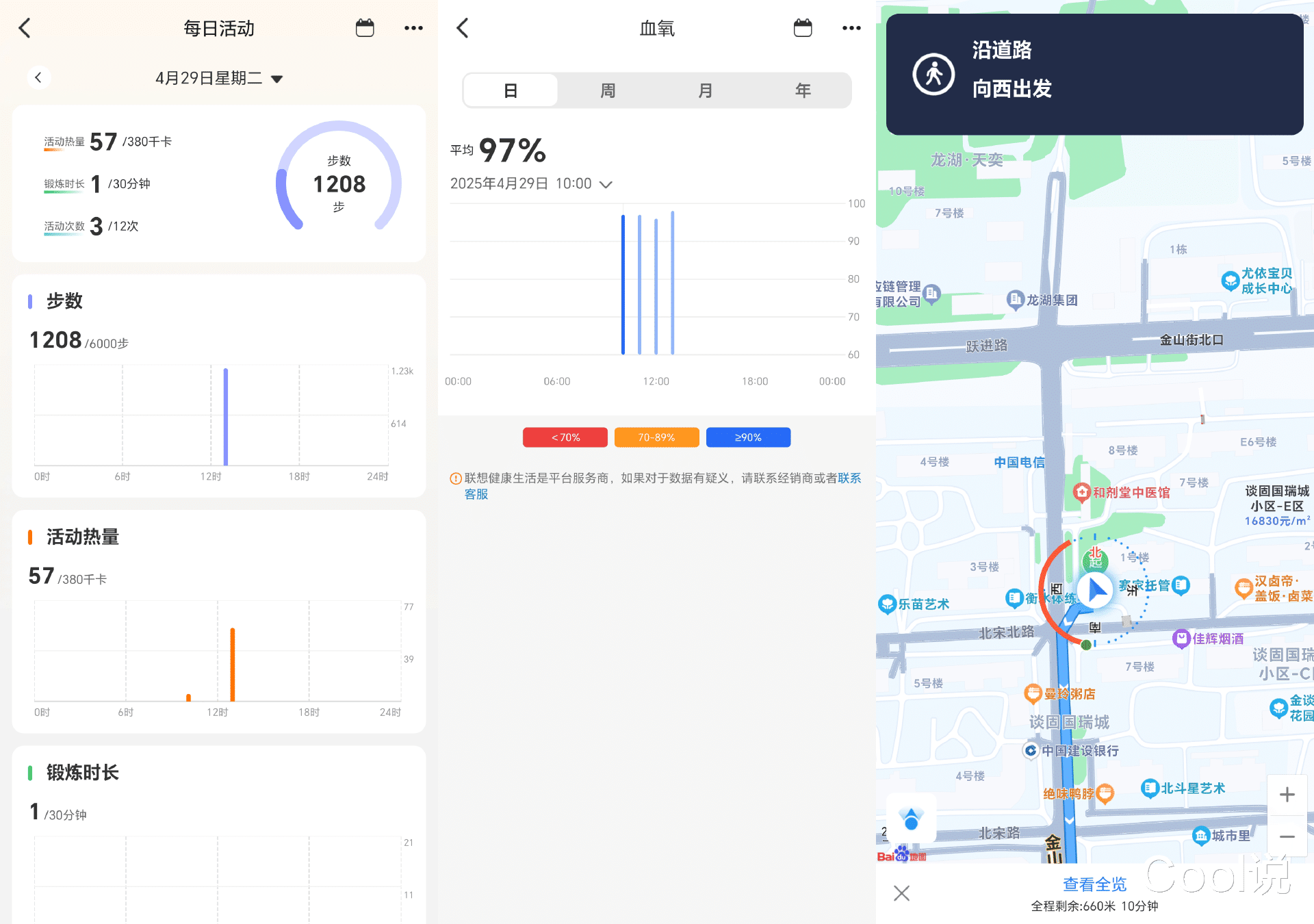Go back from 血氧 screen
The width and height of the screenshot is (1314, 924).
tap(463, 28)
